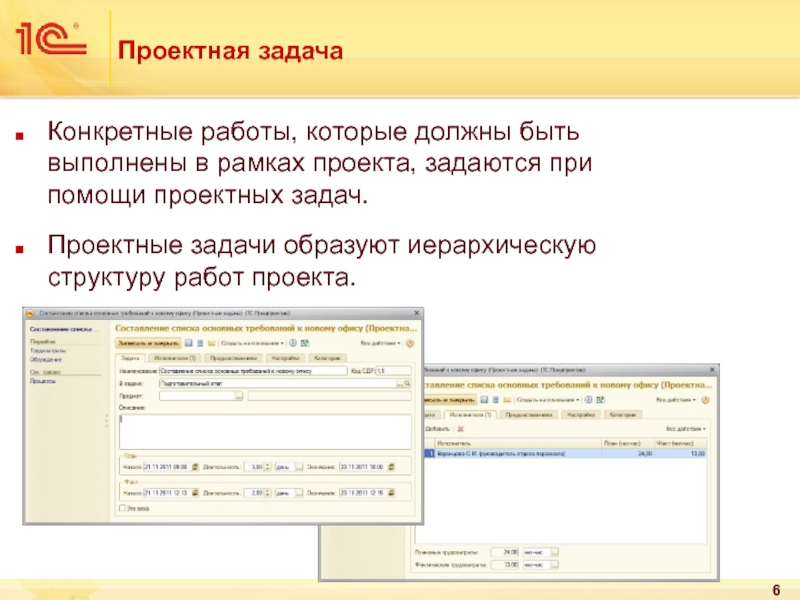Screen dimensions: 800x600
Task: Click the 1C app icon in front window title bar
Action: (x=31, y=313)
